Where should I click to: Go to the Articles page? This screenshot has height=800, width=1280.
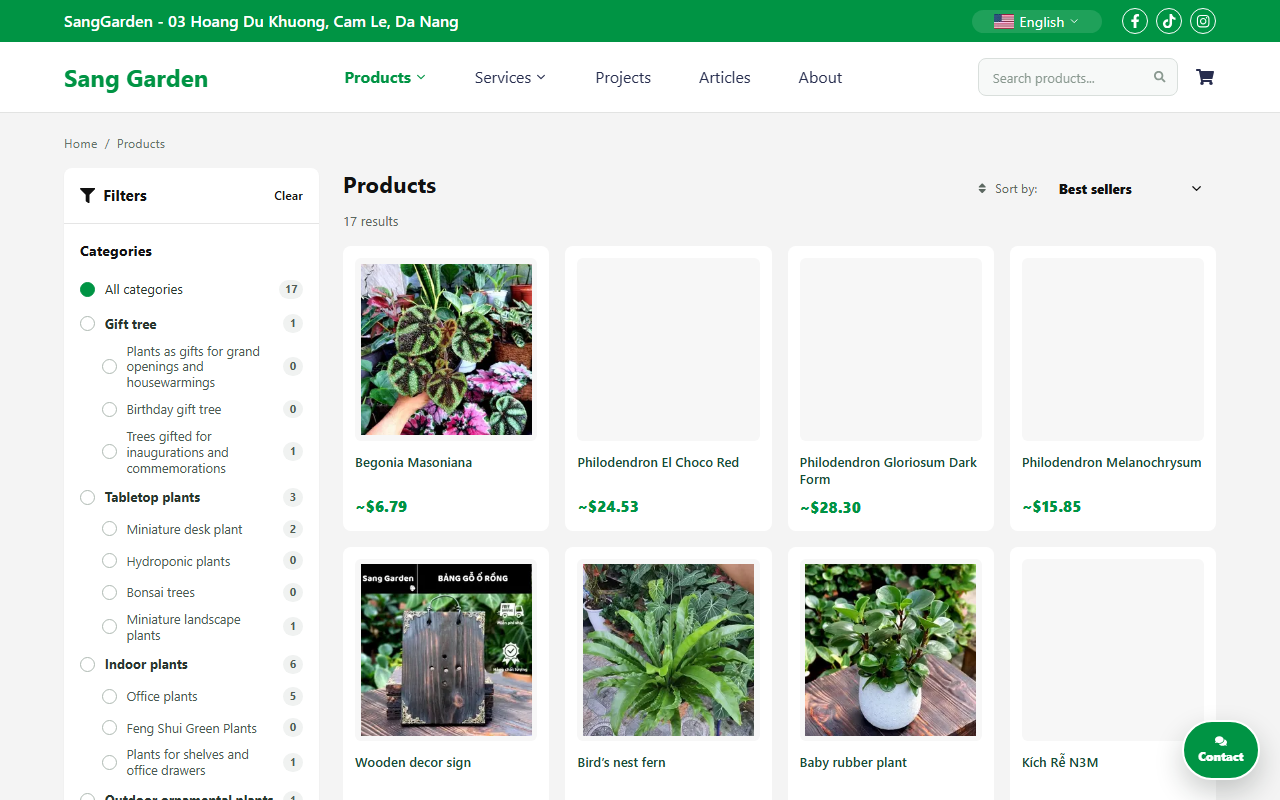click(x=725, y=77)
